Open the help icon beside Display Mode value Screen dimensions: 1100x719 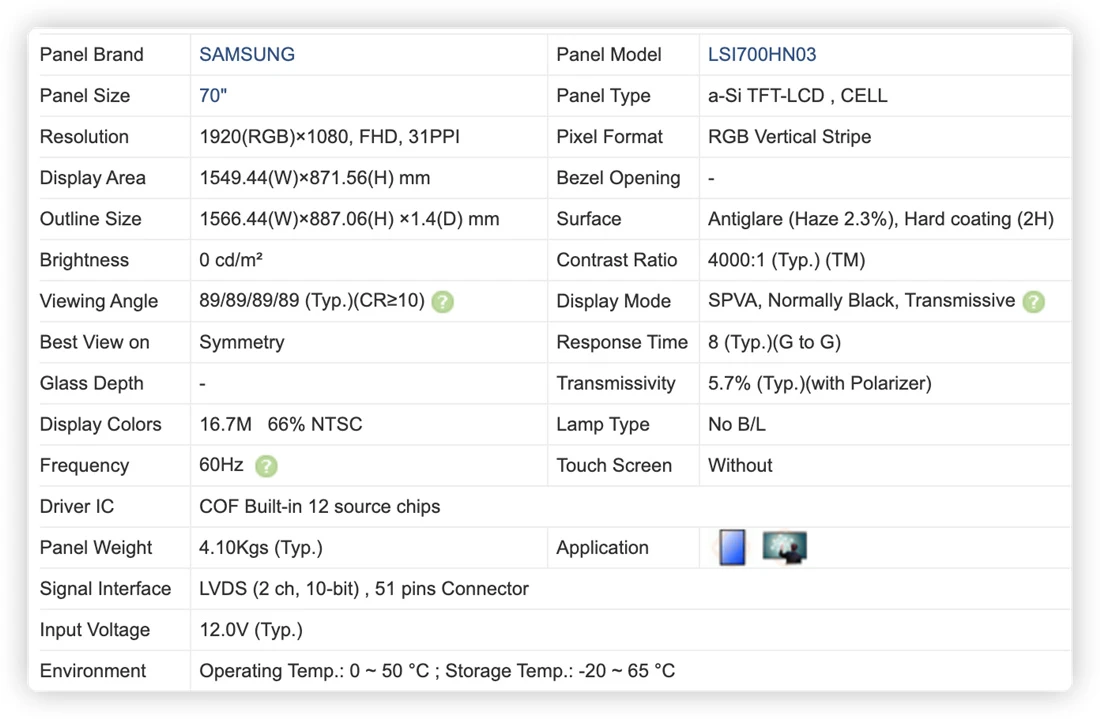[x=1033, y=302]
